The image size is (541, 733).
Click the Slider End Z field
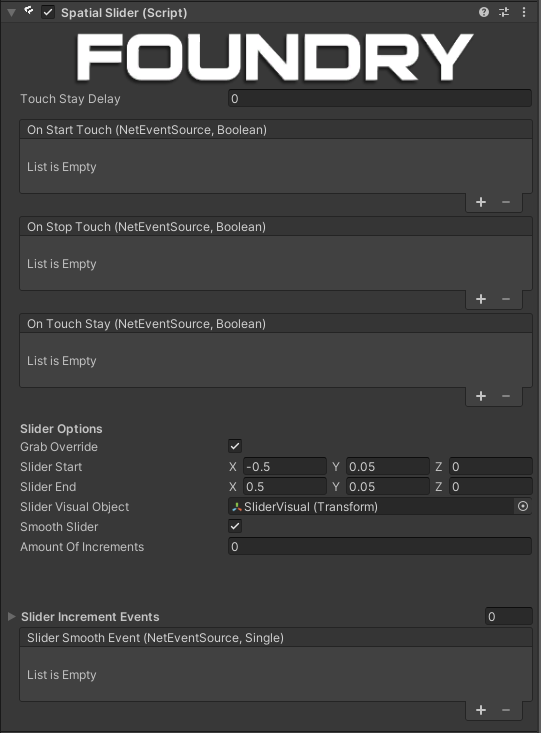click(491, 487)
